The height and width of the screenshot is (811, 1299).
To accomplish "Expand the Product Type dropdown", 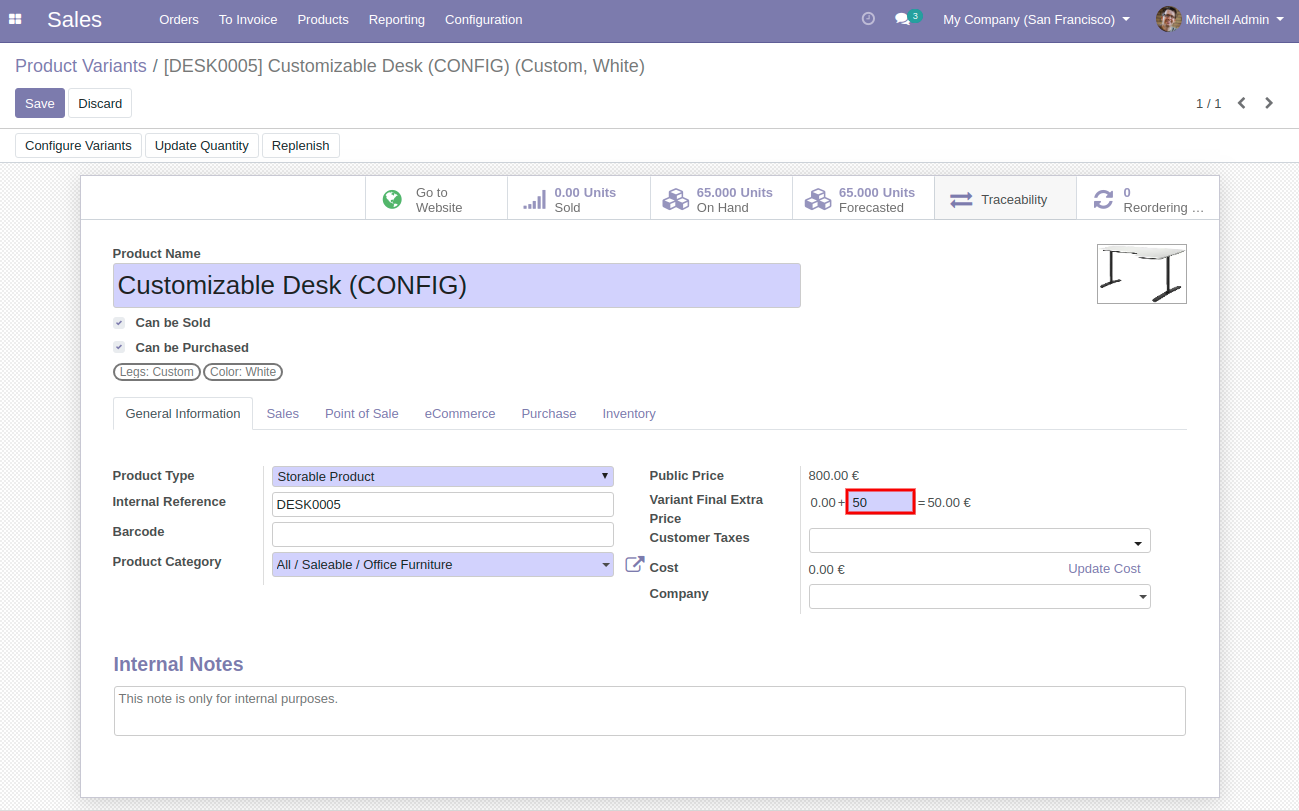I will (x=443, y=477).
